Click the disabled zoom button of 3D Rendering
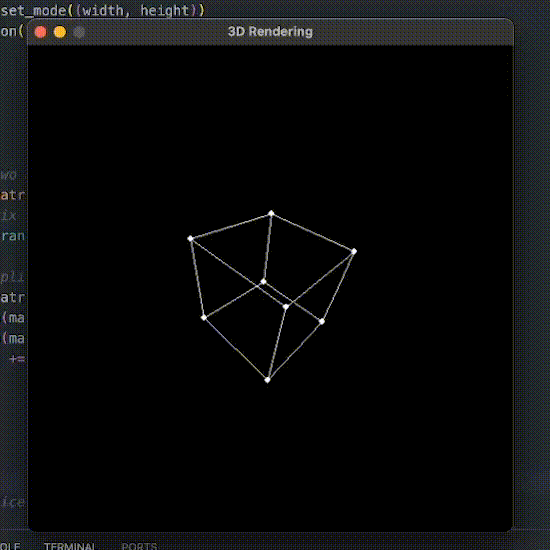 click(x=79, y=32)
